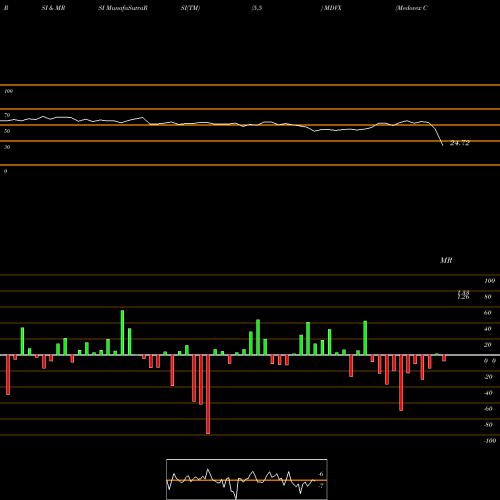The height and width of the screenshot is (500, 500).
Task: Click the RSI axis label 50
Action: click(x=7, y=131)
